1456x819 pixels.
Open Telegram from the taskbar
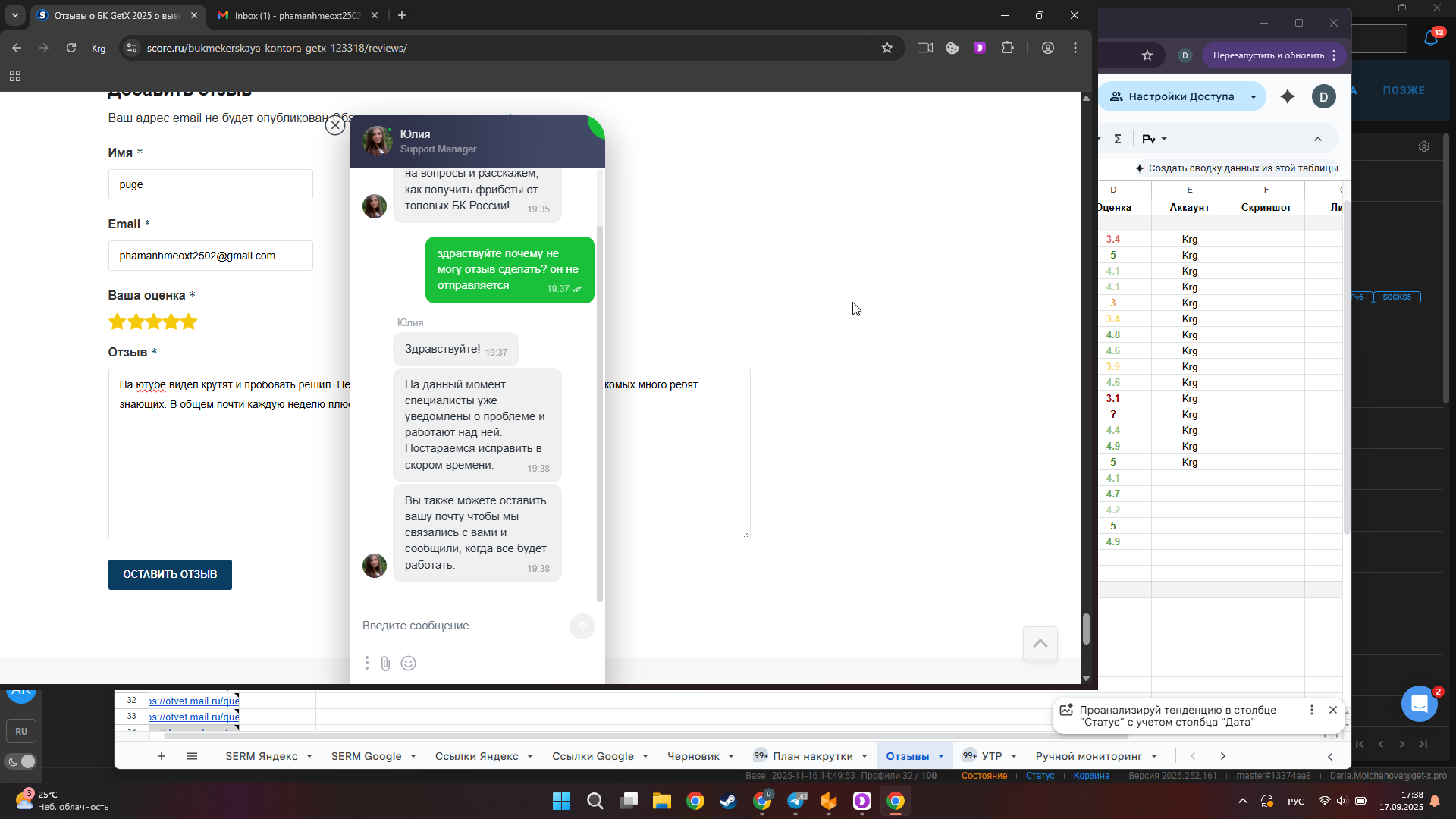[796, 802]
